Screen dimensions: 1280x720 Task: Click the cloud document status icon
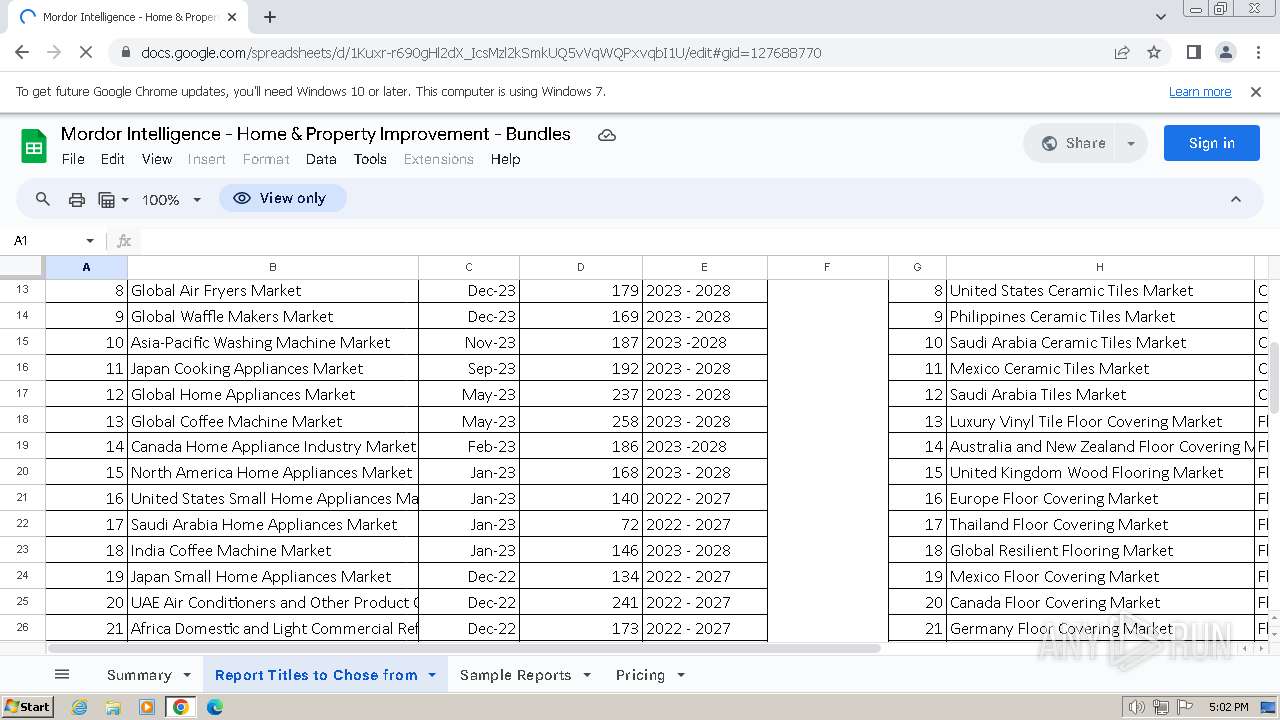point(607,135)
